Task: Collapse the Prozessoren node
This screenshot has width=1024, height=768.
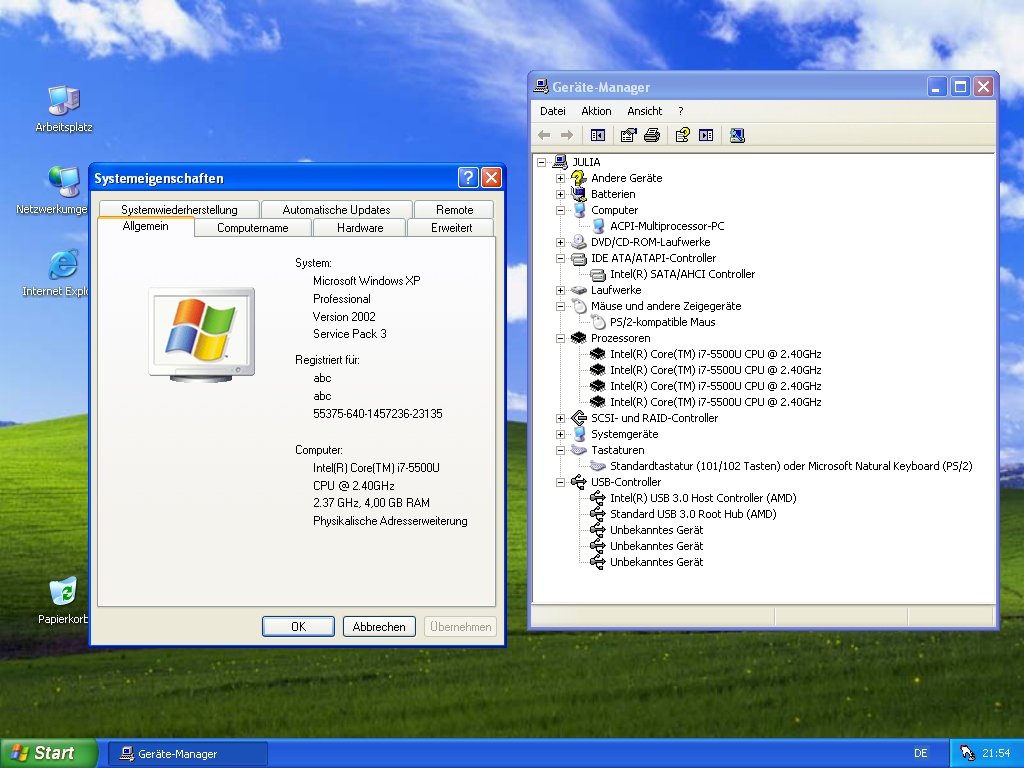Action: 560,338
